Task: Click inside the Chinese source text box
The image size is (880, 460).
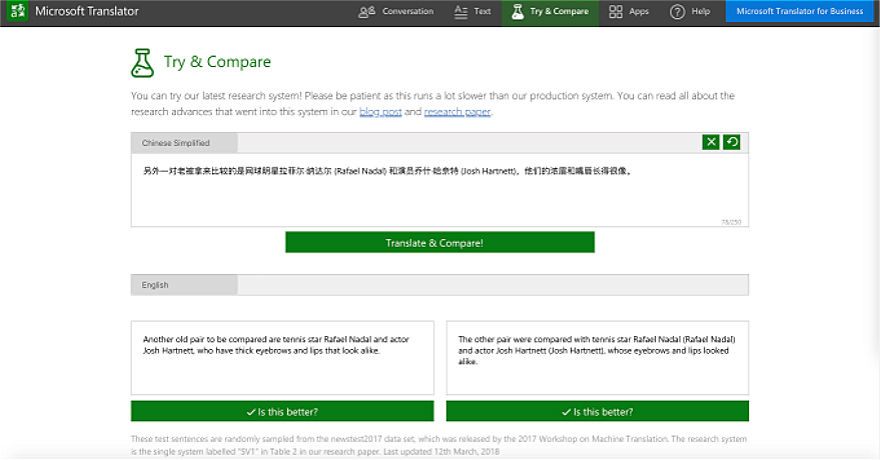Action: pos(439,190)
